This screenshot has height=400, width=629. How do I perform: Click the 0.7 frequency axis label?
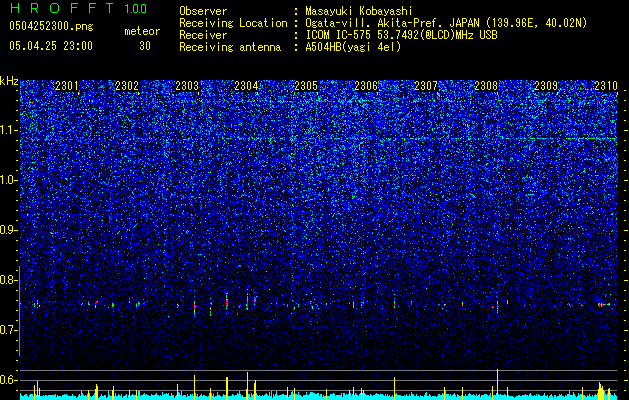click(8, 330)
